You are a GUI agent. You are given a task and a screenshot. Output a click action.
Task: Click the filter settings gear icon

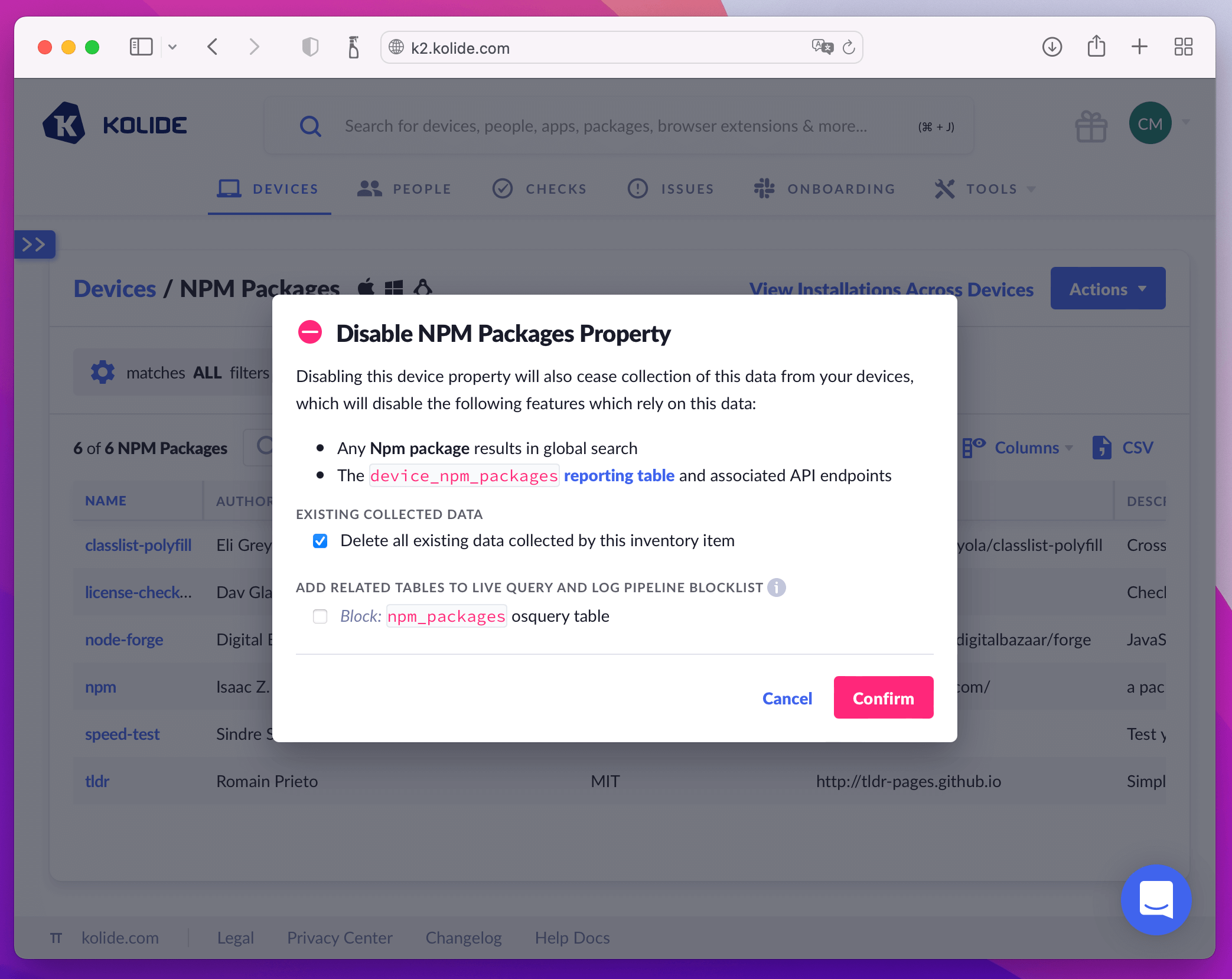(x=103, y=373)
